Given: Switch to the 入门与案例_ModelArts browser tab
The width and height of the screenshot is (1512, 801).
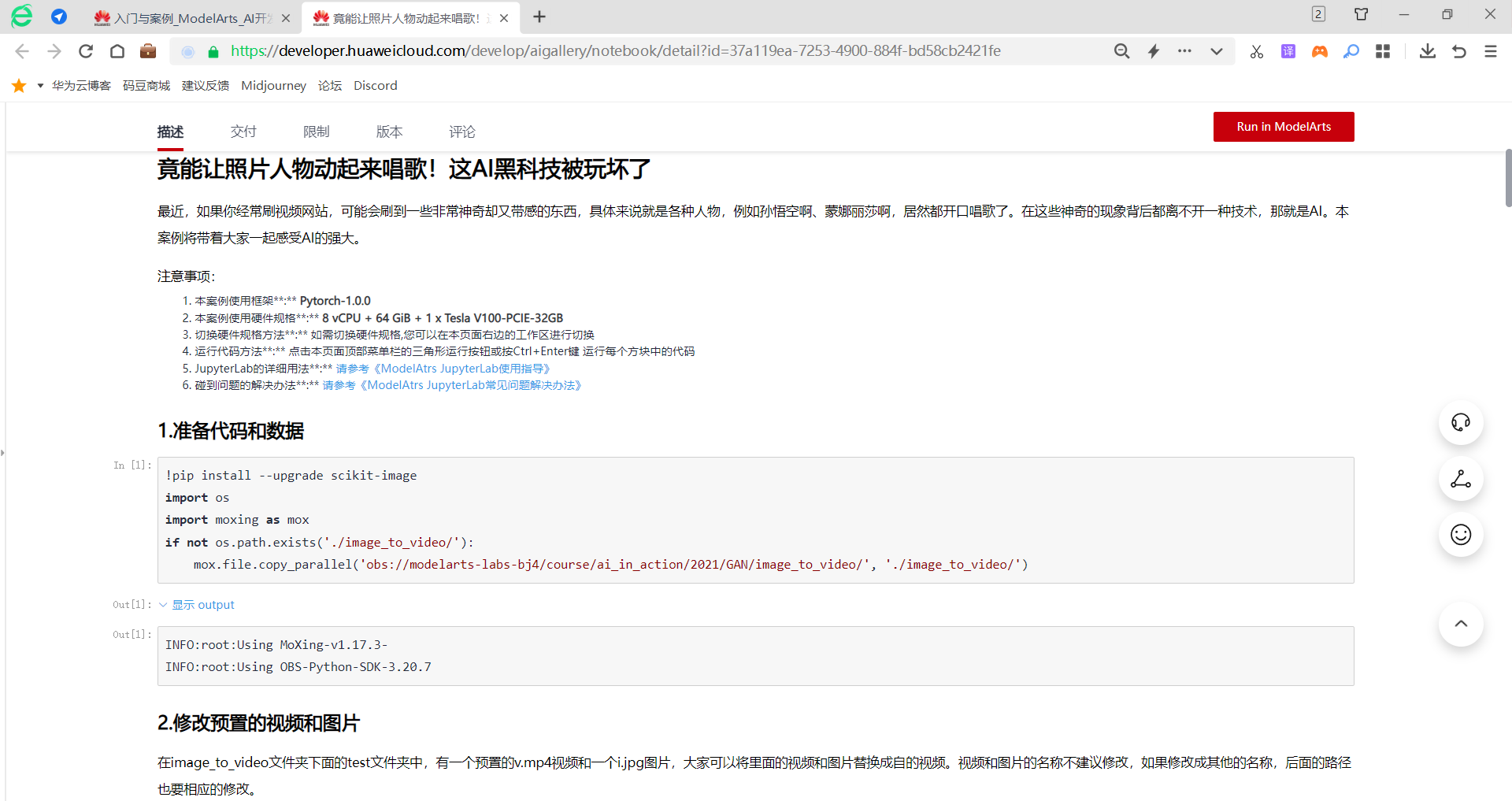Looking at the screenshot, I should point(192,17).
